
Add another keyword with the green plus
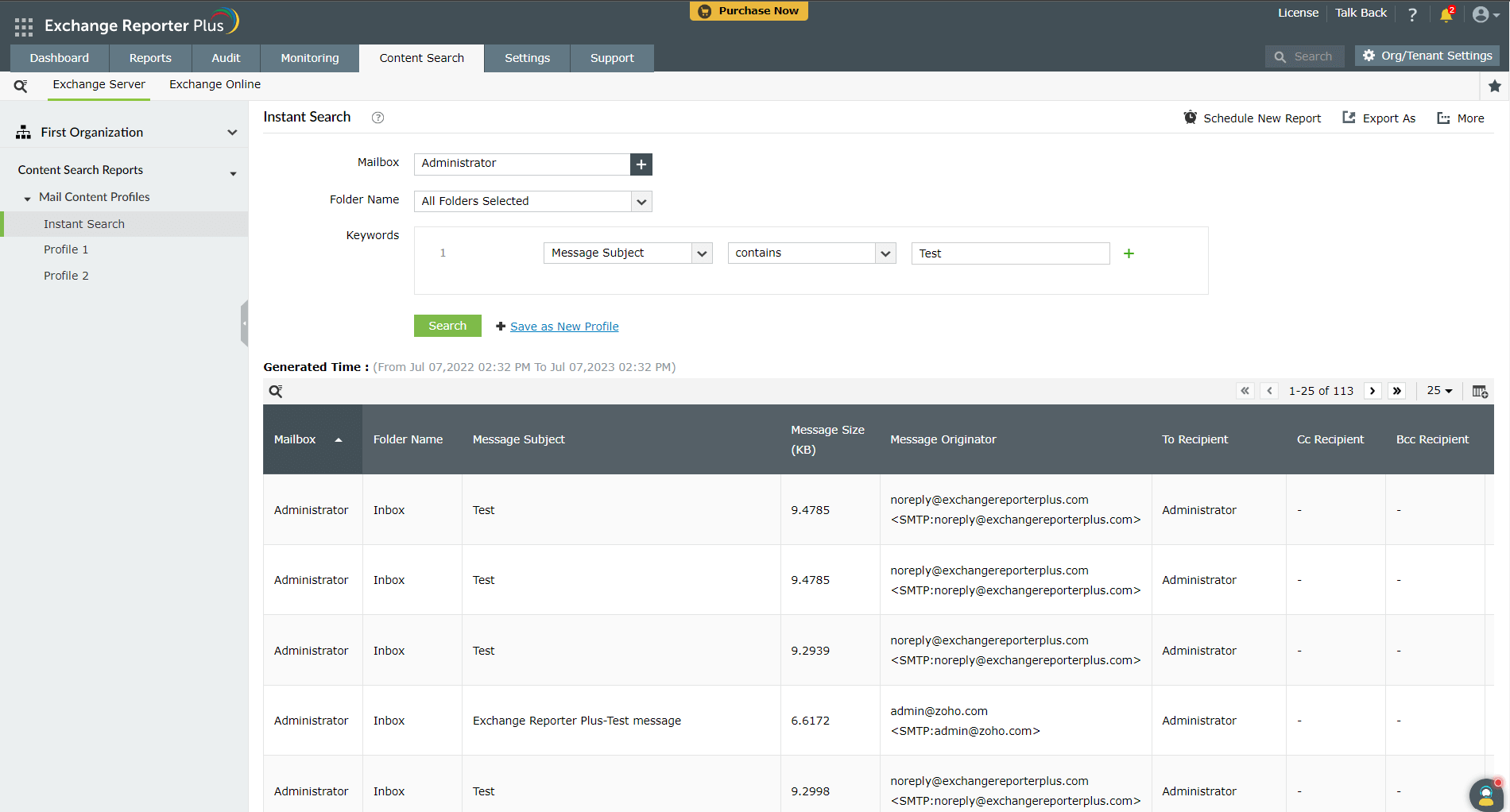tap(1129, 253)
